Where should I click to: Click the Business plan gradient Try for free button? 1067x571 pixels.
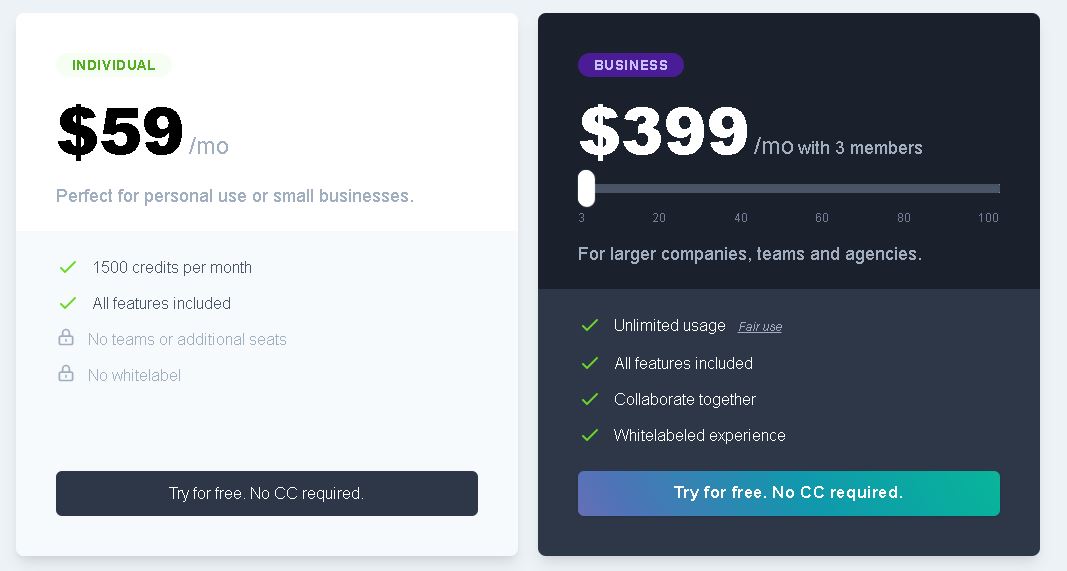tap(789, 493)
